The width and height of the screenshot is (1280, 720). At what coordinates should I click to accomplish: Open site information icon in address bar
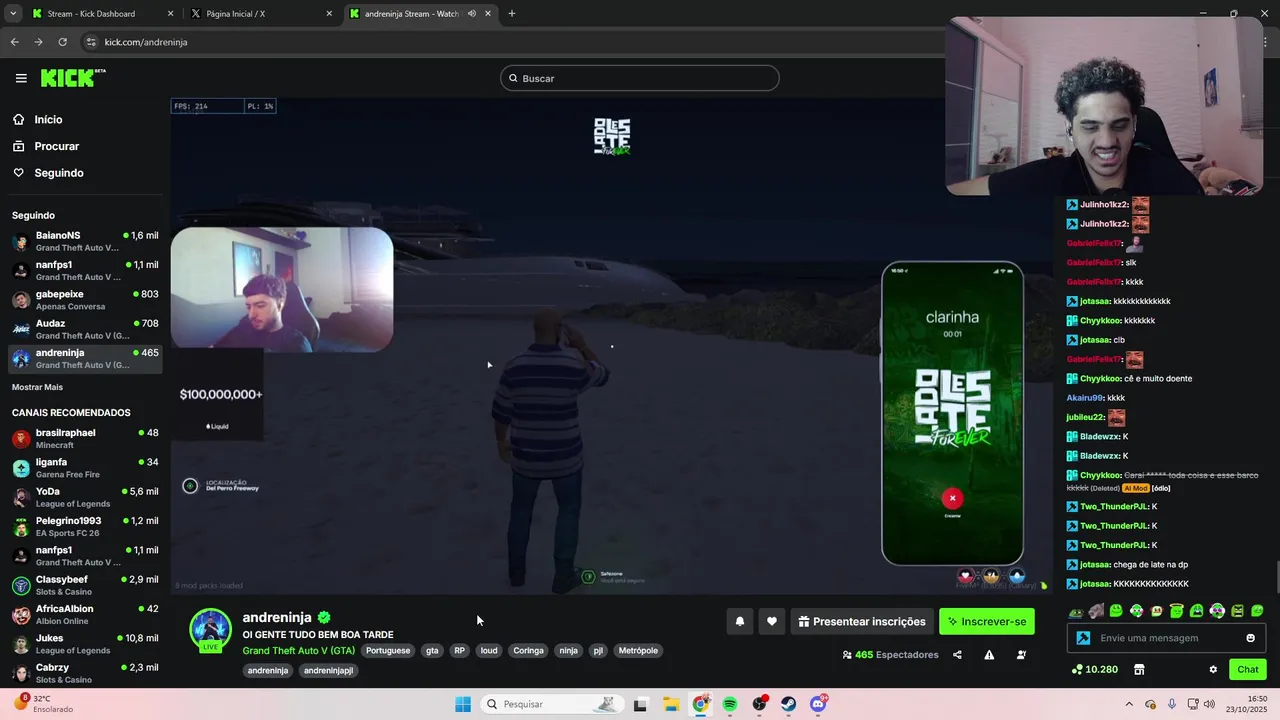tap(91, 42)
